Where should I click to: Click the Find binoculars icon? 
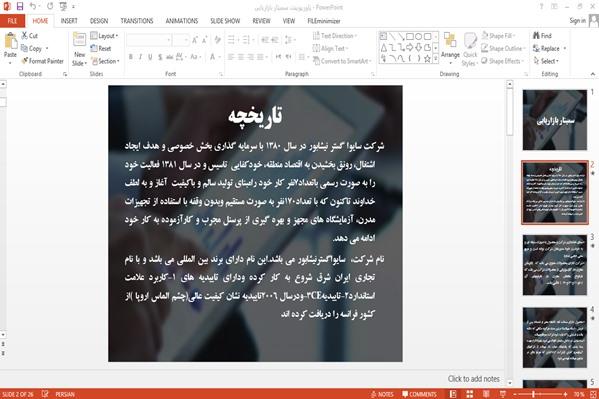(x=536, y=36)
